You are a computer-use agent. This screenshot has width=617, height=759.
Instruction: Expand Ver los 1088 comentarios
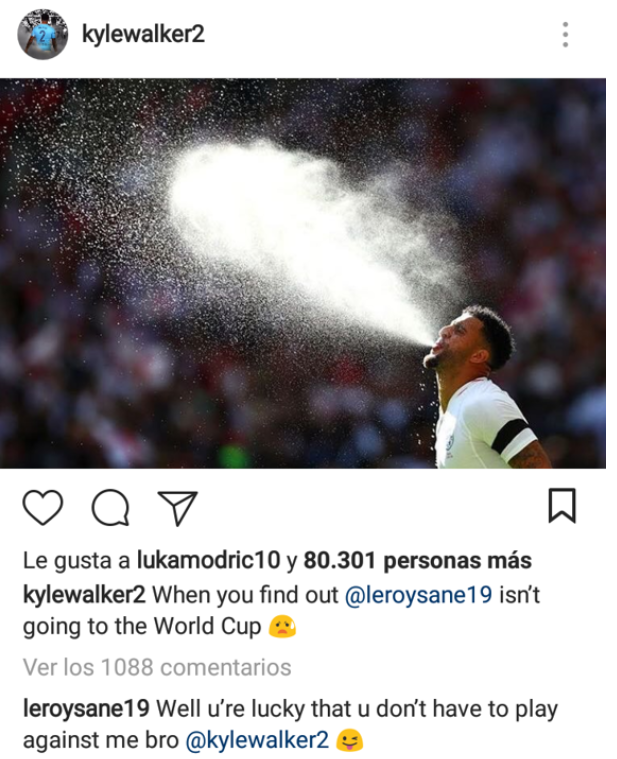[x=157, y=668]
